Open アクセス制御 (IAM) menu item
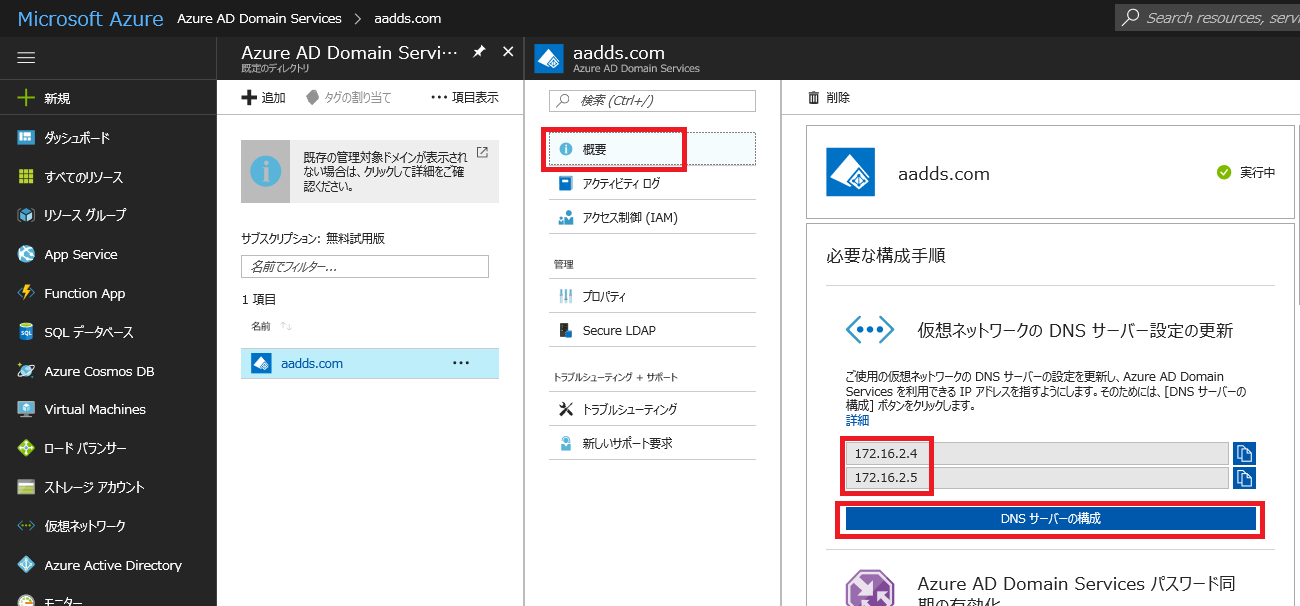1300x606 pixels. point(652,217)
